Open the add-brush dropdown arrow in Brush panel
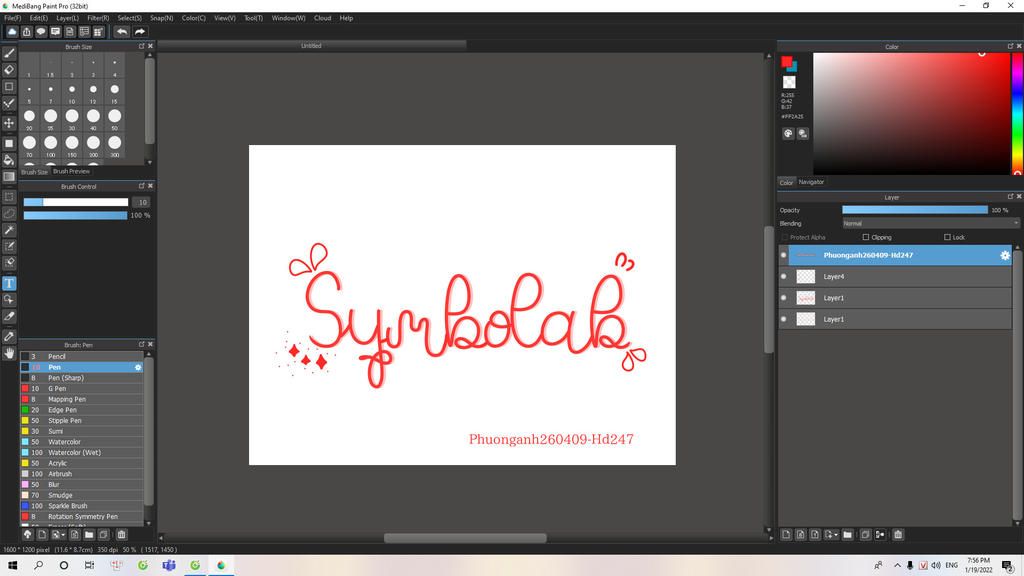 pyautogui.click(x=63, y=535)
